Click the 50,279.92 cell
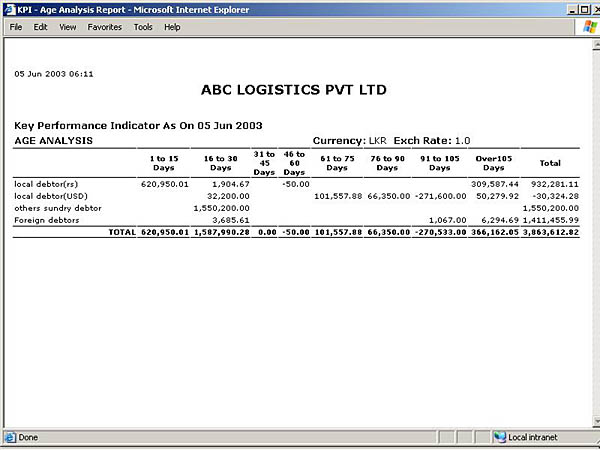Image resolution: width=600 pixels, height=450 pixels. click(497, 196)
